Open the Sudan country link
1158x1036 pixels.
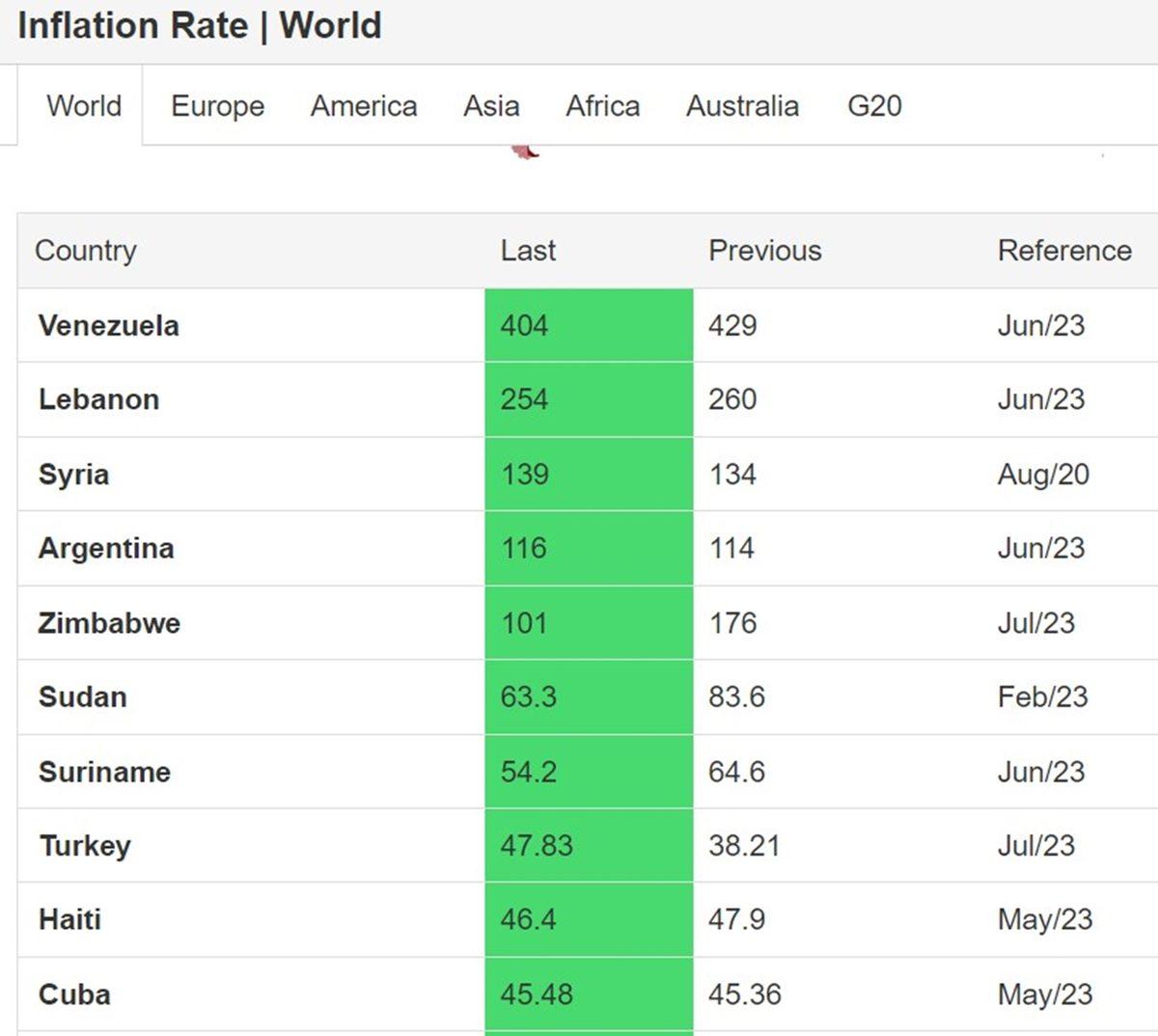click(x=82, y=697)
